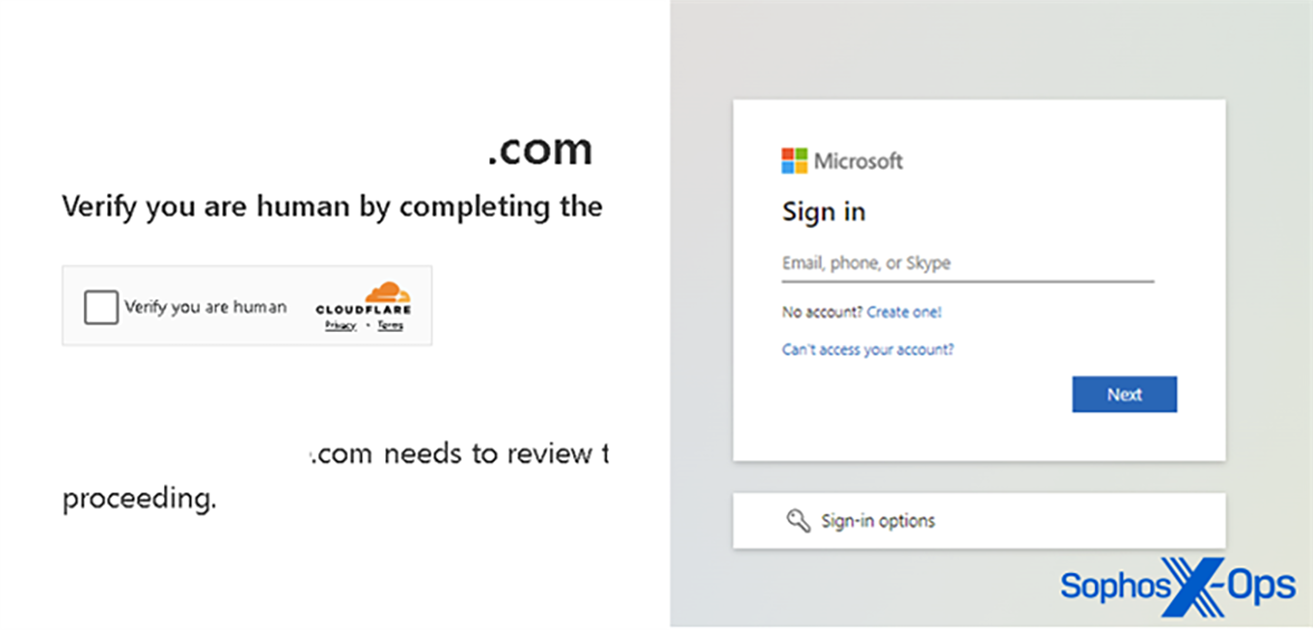Open the Cloudflare Privacy link
Viewport: 1314px width, 630px height.
tap(340, 326)
